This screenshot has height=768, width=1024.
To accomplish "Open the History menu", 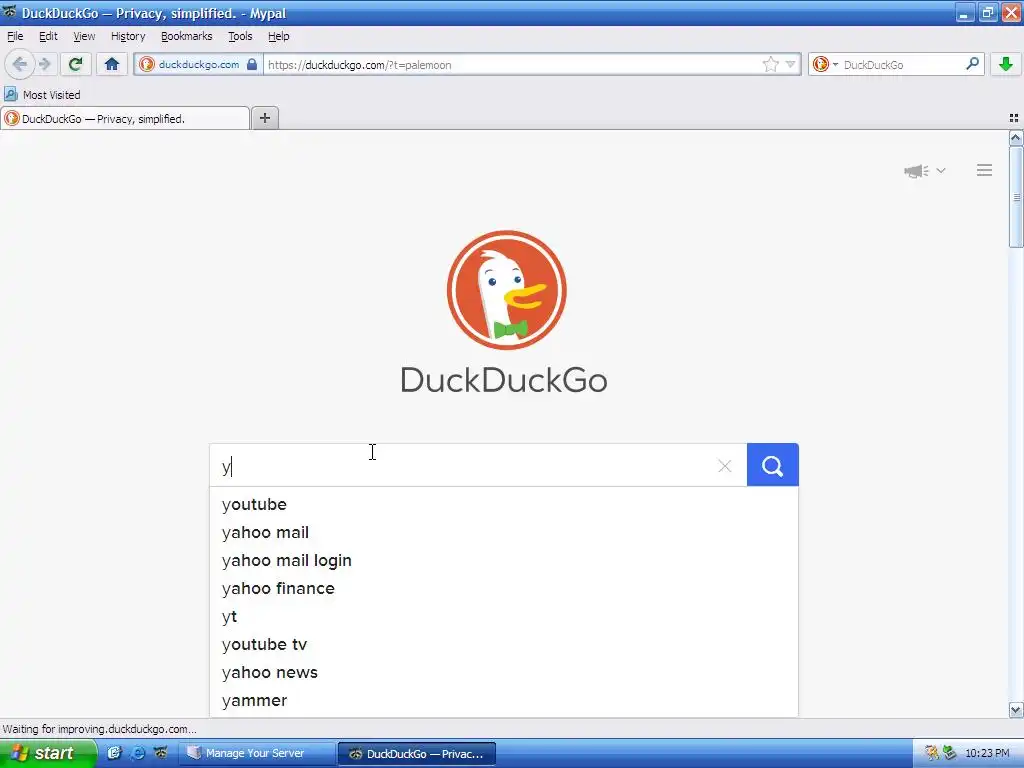I will pos(128,36).
